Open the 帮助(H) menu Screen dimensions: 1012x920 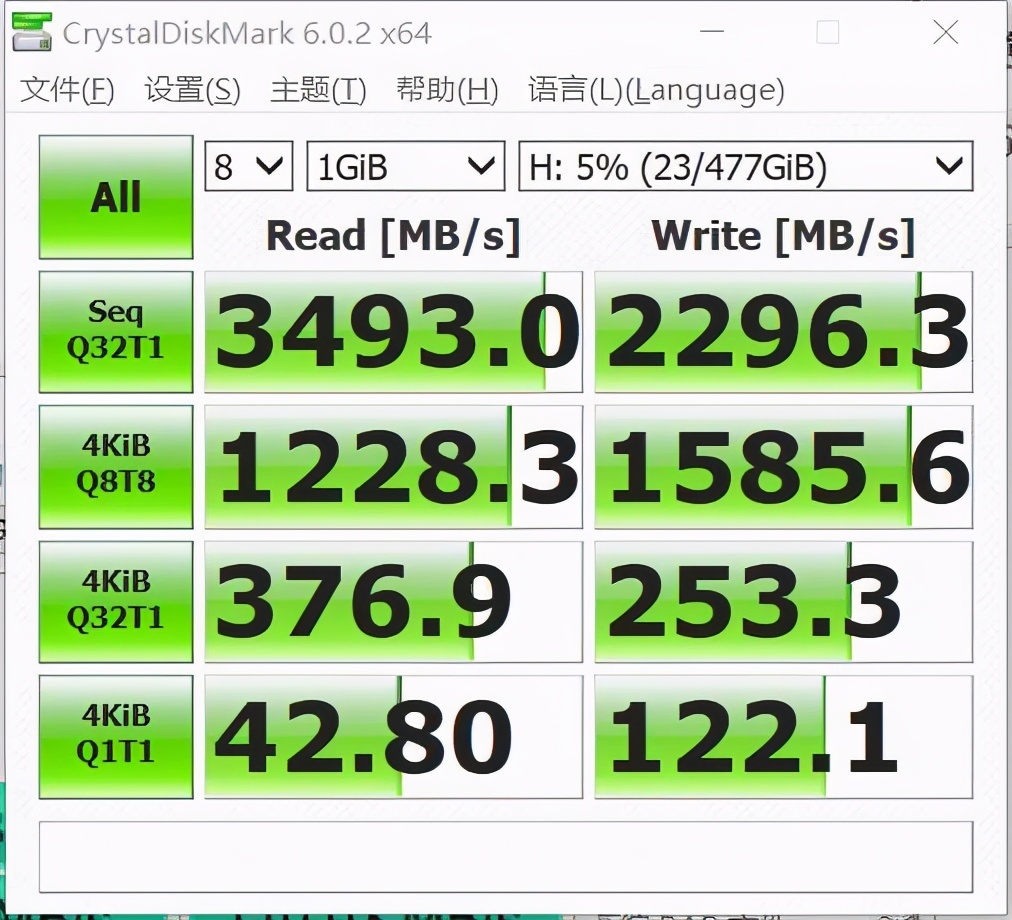click(x=447, y=90)
